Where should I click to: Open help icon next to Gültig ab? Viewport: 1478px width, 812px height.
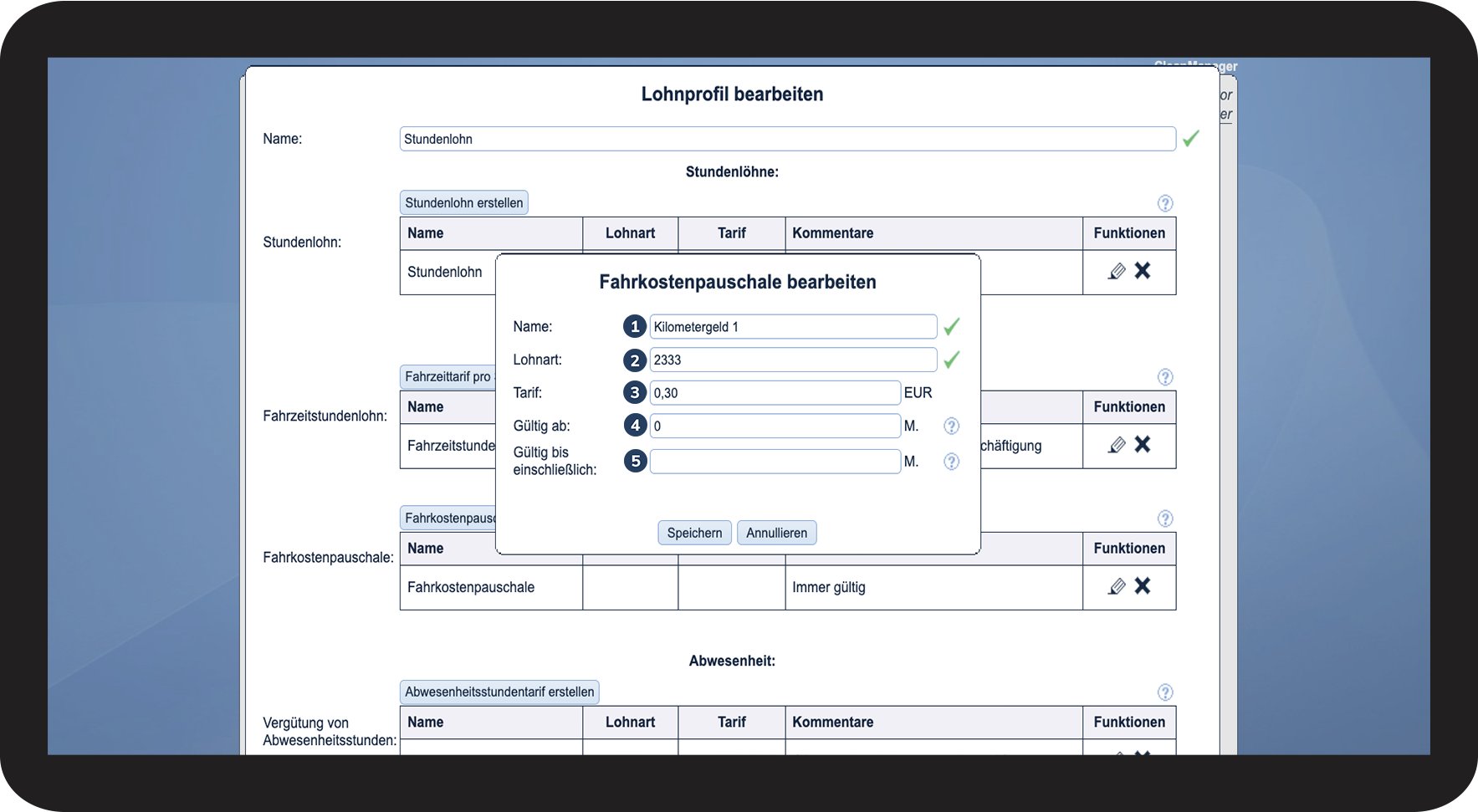(951, 426)
